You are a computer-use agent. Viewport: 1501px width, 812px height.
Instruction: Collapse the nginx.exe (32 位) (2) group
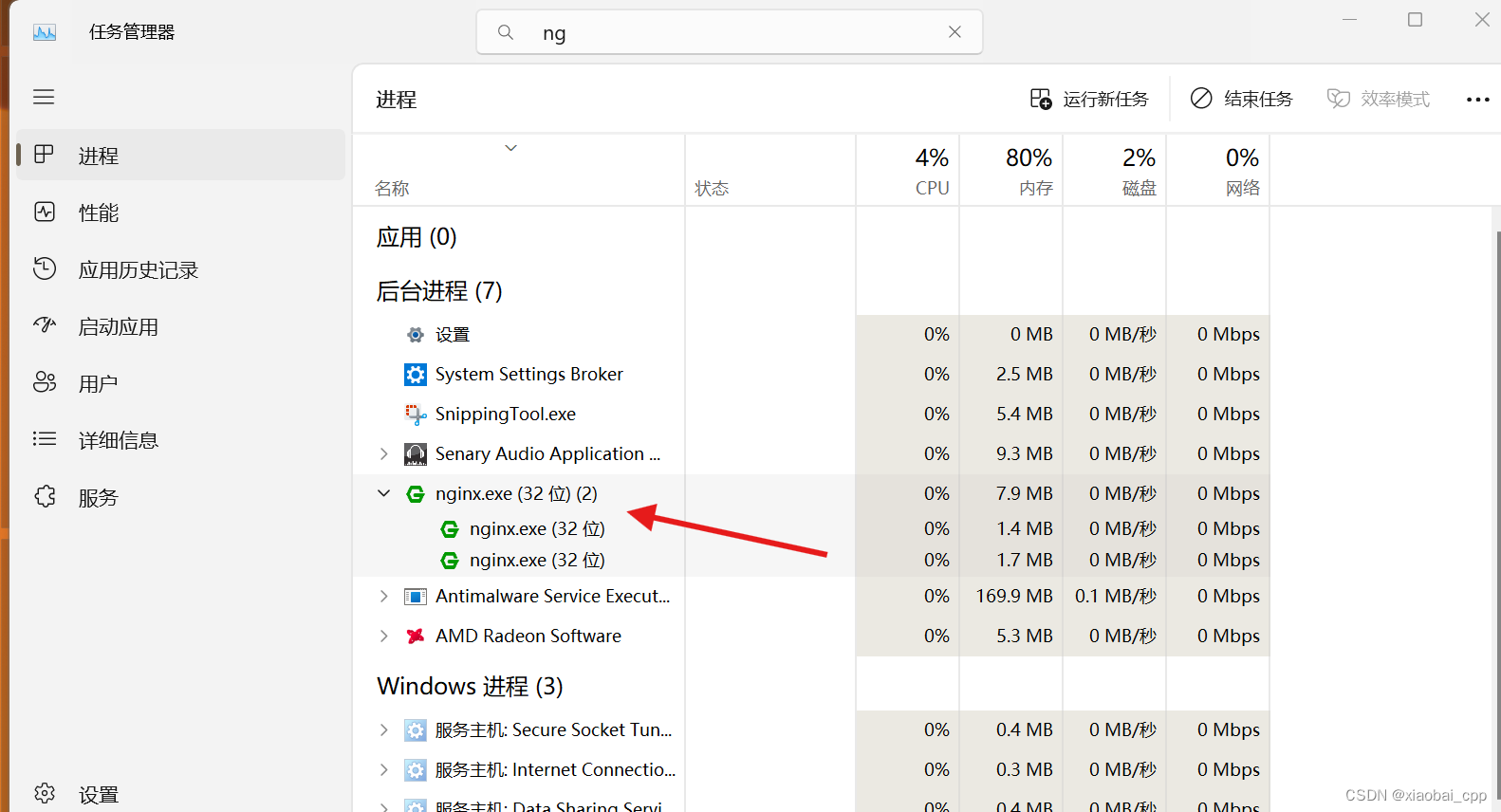click(383, 493)
